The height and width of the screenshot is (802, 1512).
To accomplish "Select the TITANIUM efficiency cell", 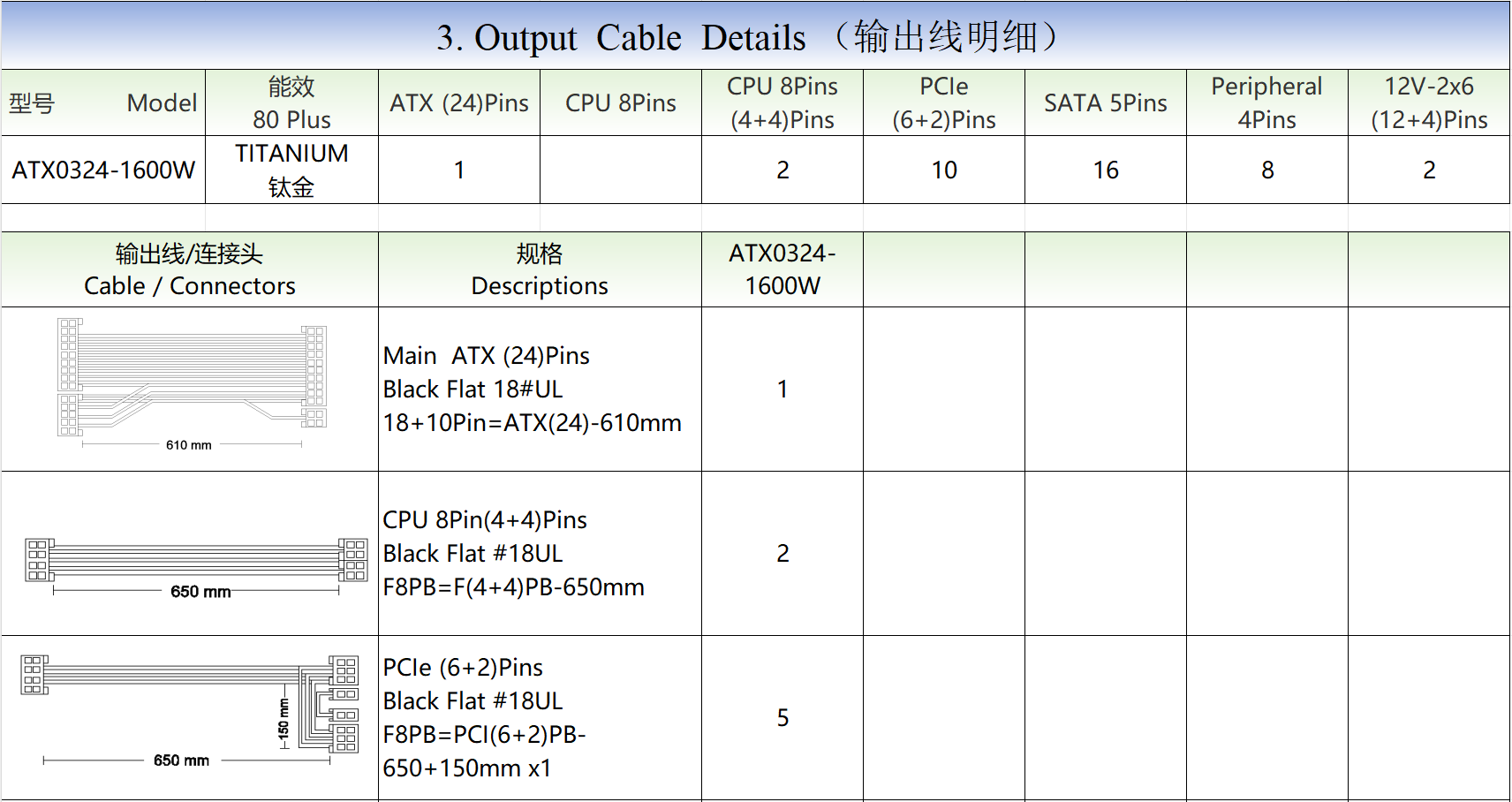I will (291, 170).
